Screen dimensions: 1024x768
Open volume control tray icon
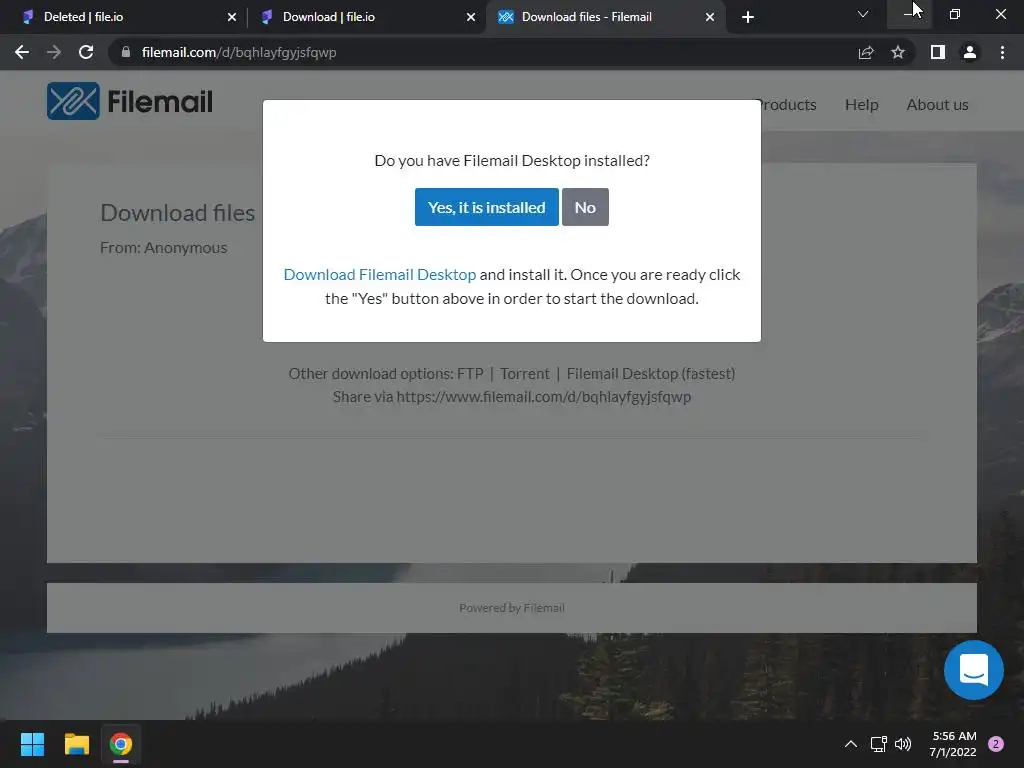[x=903, y=744]
